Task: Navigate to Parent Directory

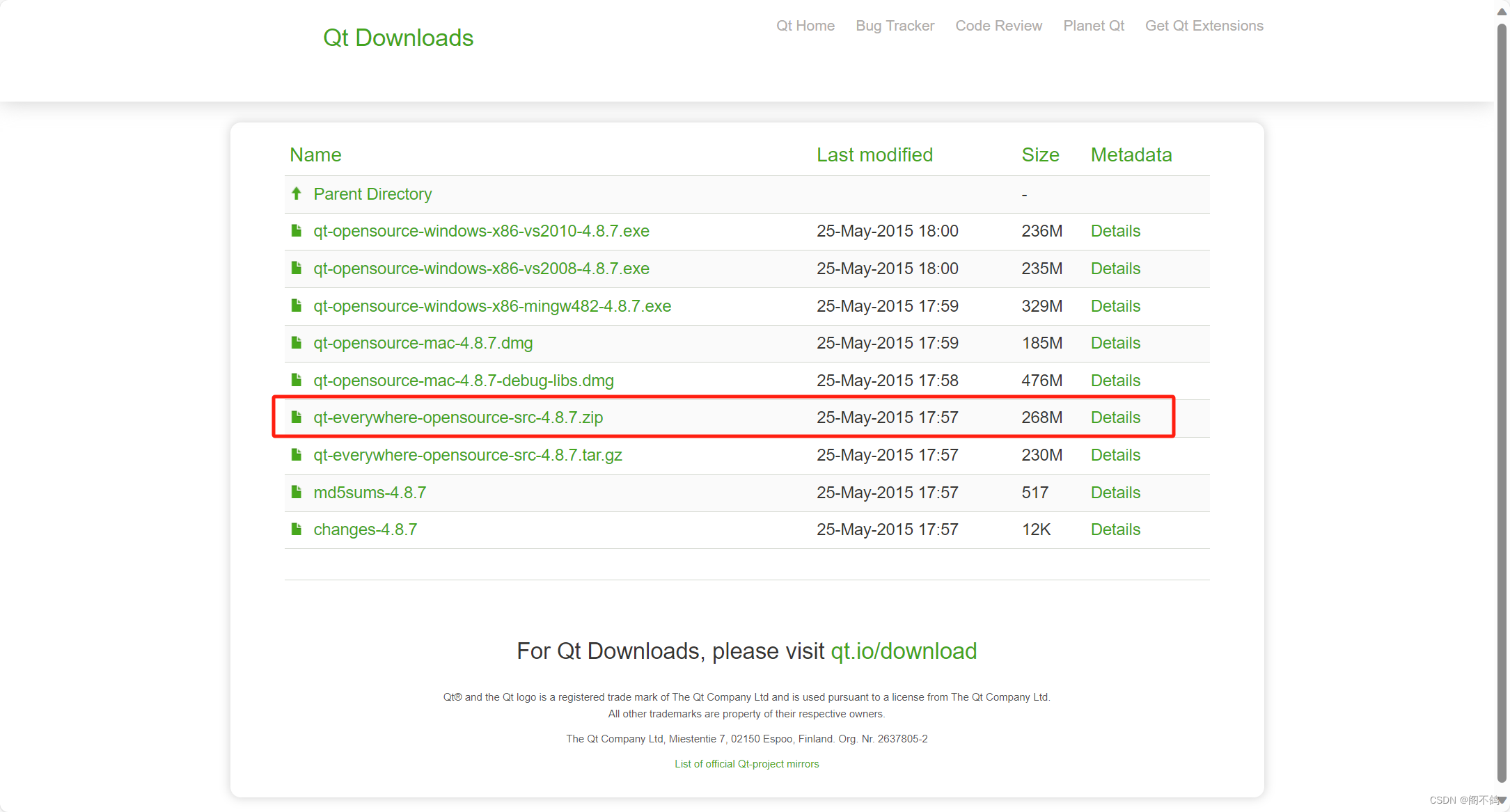Action: click(372, 194)
